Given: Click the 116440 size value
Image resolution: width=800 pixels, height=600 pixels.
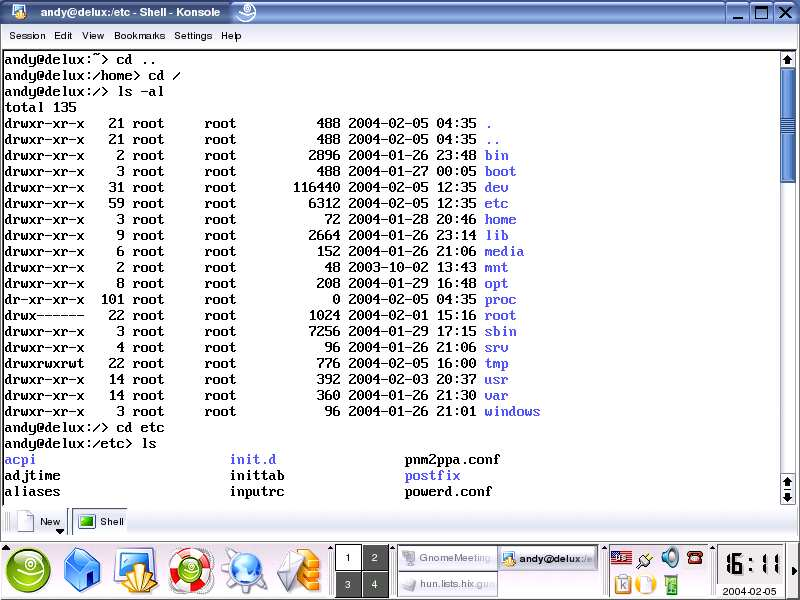Looking at the screenshot, I should click(x=316, y=188).
